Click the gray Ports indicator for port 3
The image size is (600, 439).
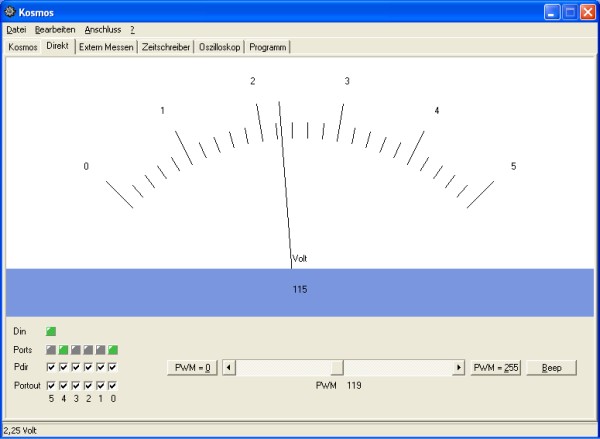click(x=76, y=350)
